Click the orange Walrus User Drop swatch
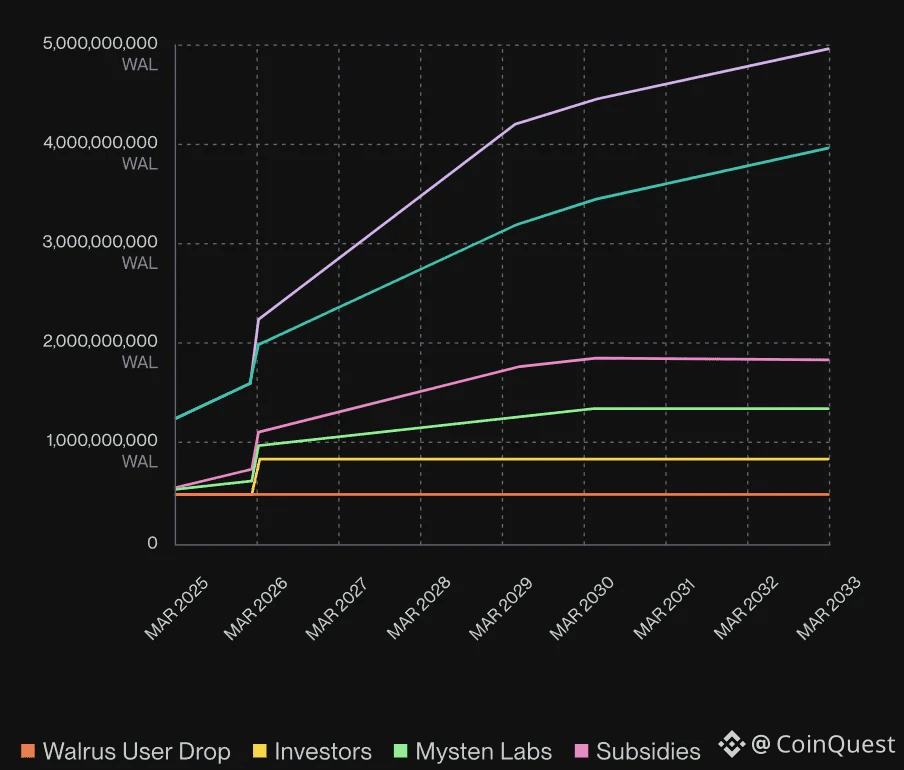 [x=27, y=751]
